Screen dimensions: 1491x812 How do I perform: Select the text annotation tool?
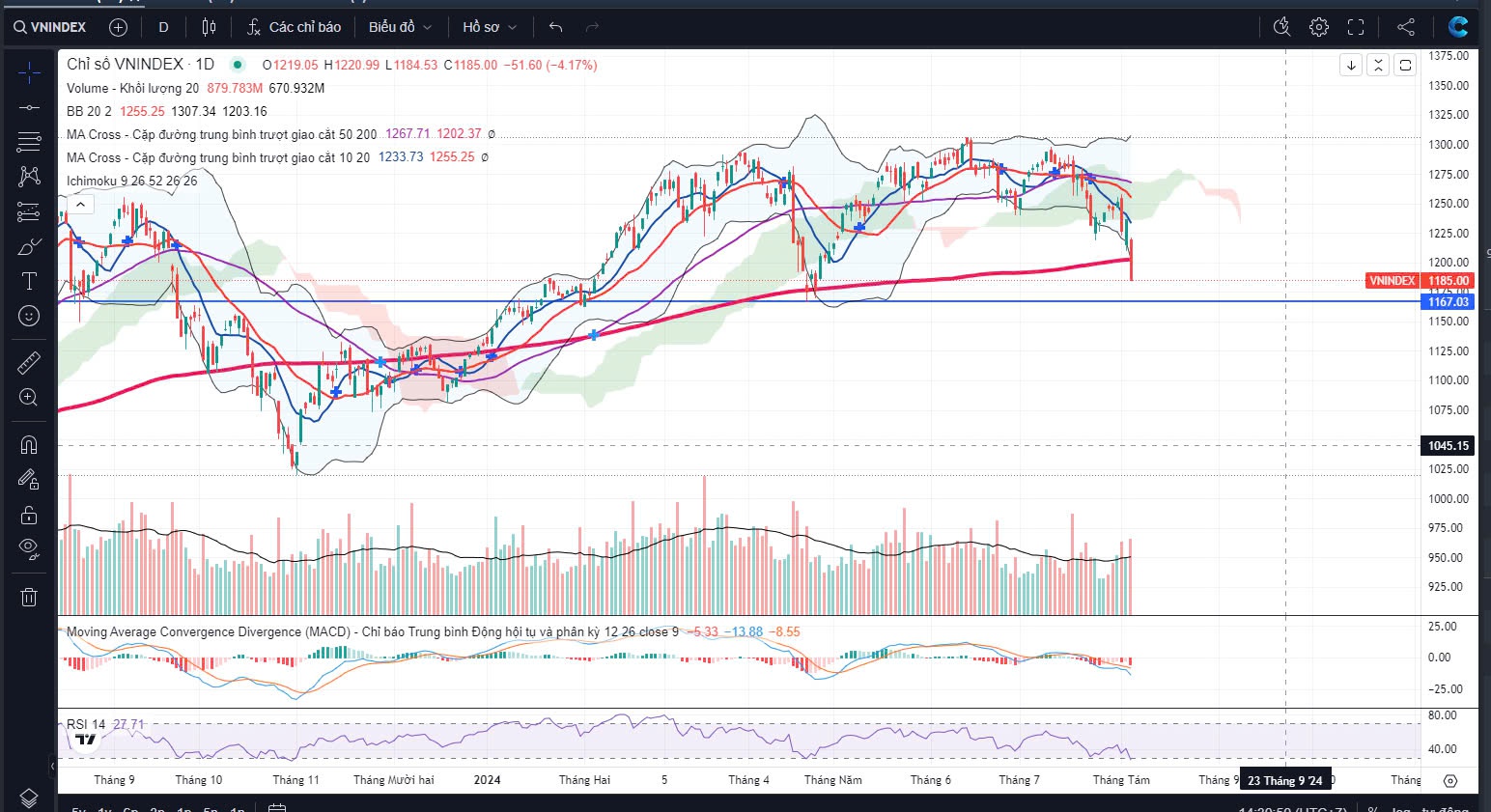[29, 281]
